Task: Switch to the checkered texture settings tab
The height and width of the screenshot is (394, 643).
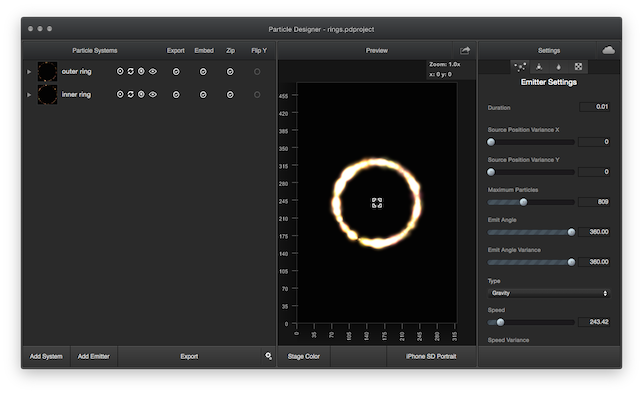Action: coord(578,66)
